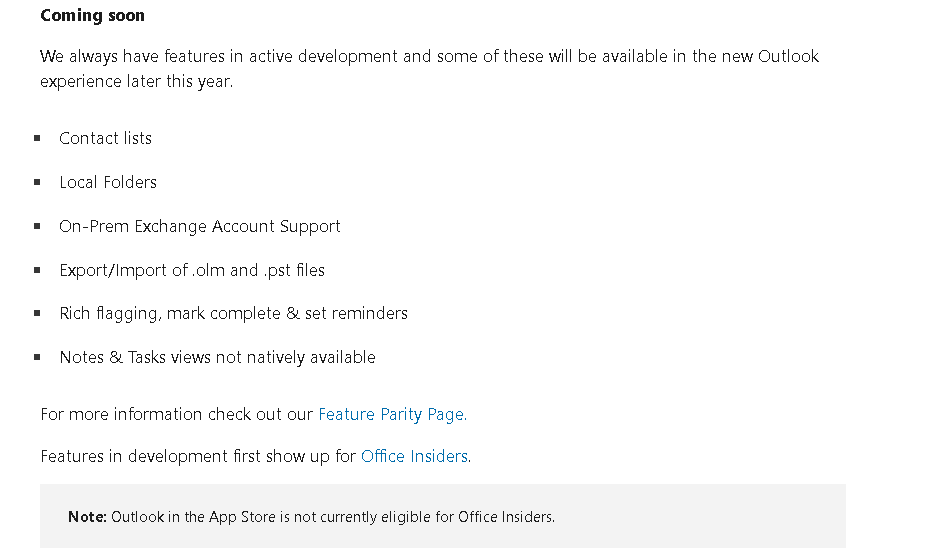Click the bullet marker beside Contact lists
This screenshot has height=550, width=936.
tap(37, 138)
